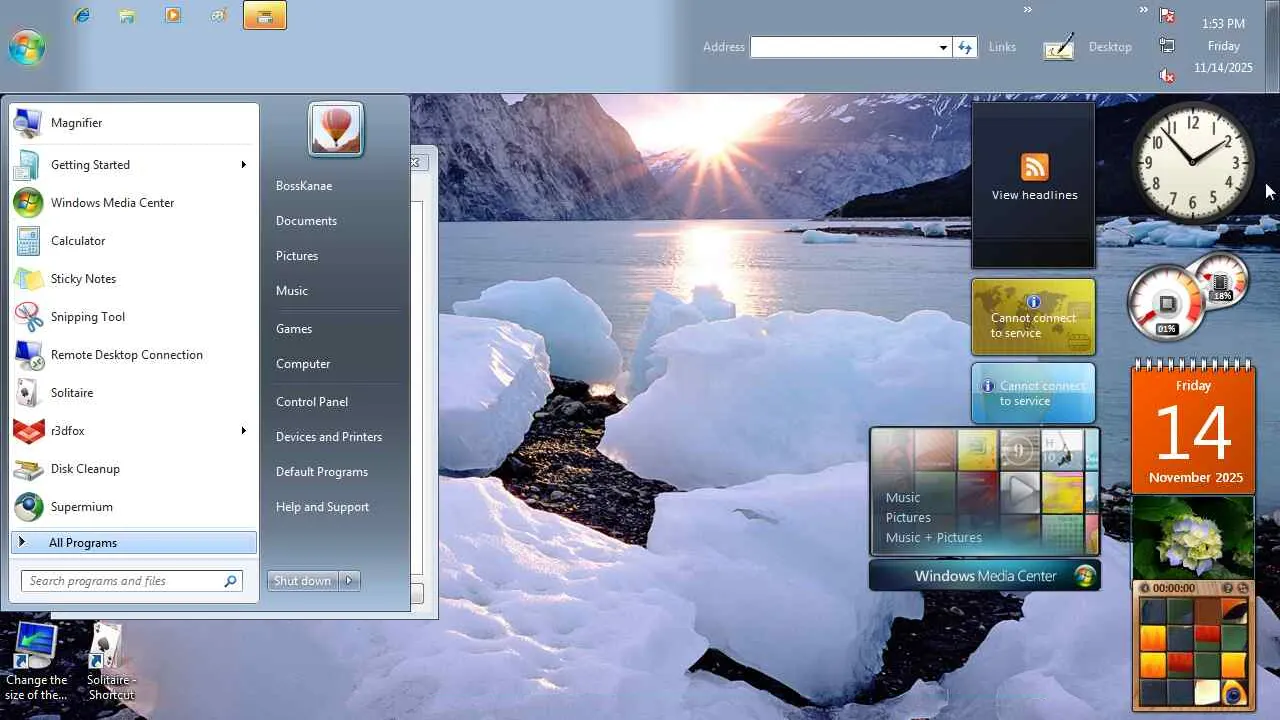Click the Address bar Go button

965,47
